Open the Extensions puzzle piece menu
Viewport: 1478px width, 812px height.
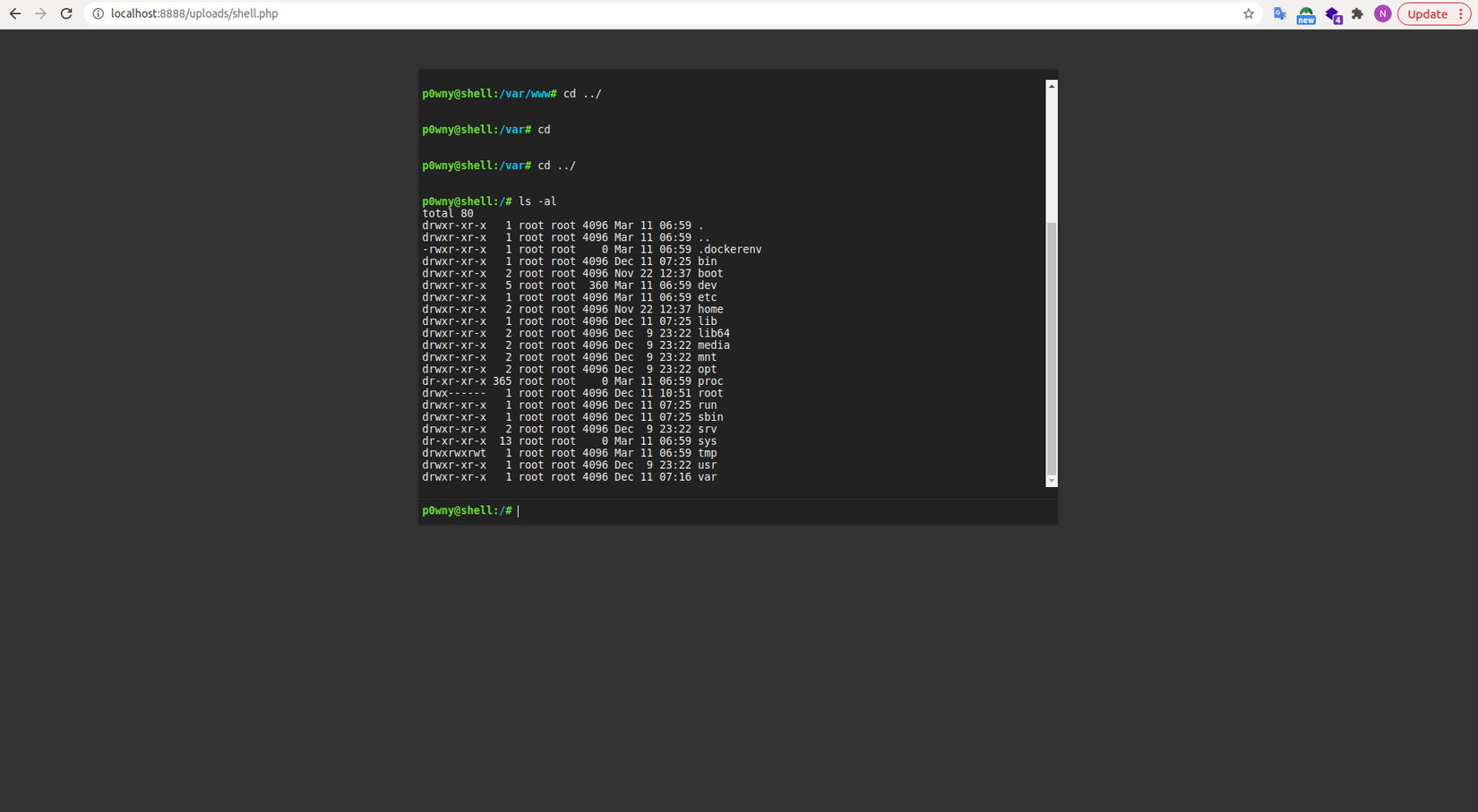(x=1358, y=13)
